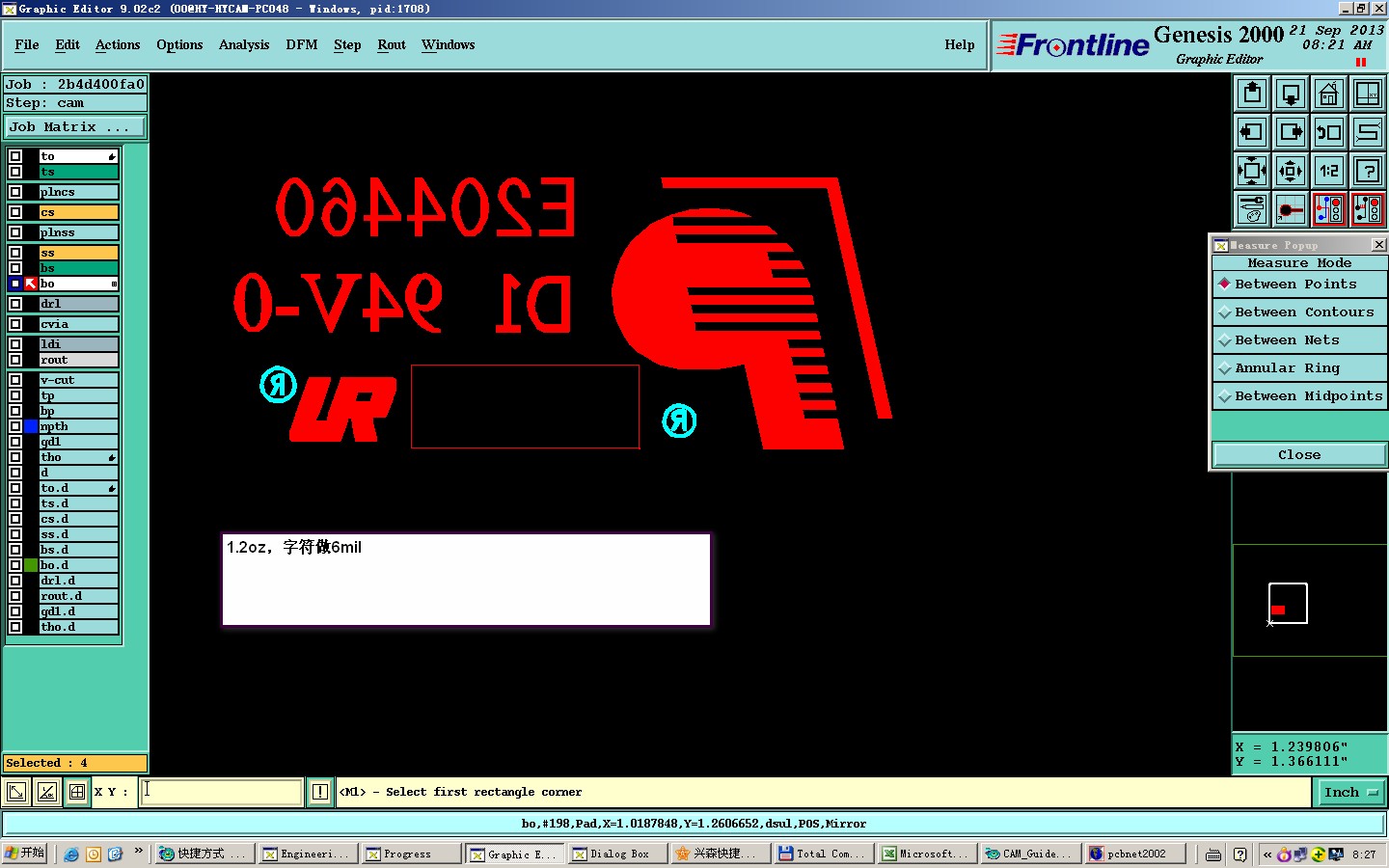Open the Windows Start button

[x=25, y=854]
